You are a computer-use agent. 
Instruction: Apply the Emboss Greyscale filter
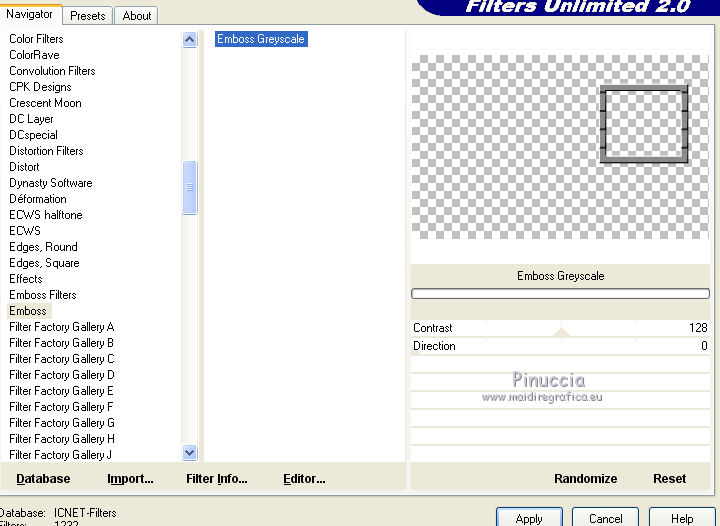(x=529, y=518)
